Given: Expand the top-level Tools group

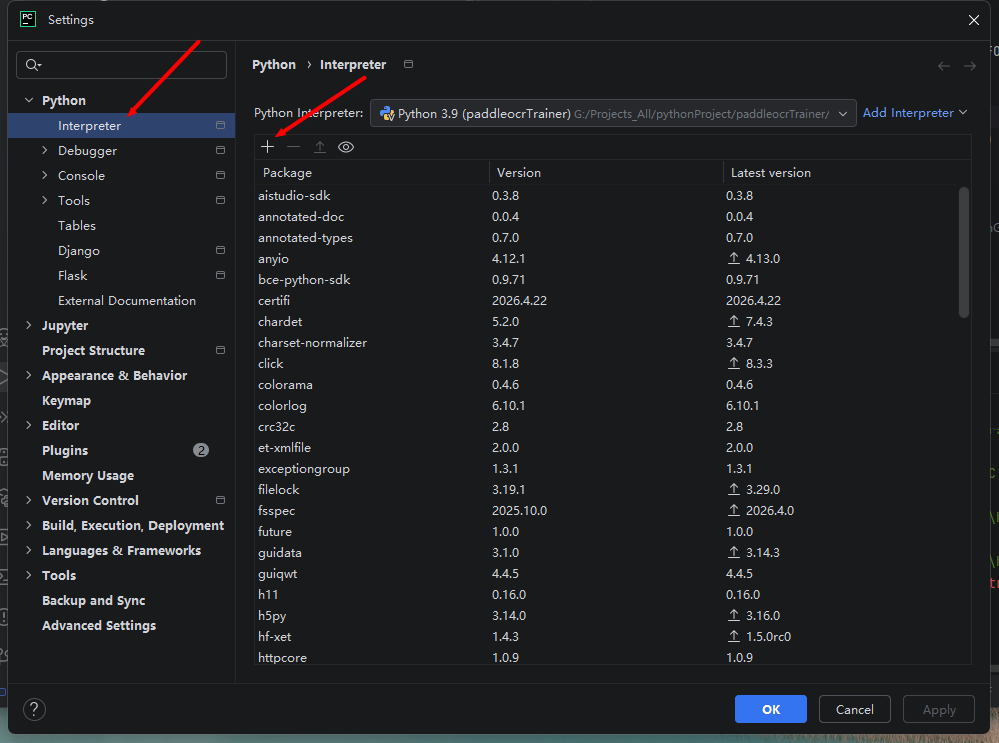Looking at the screenshot, I should (29, 575).
